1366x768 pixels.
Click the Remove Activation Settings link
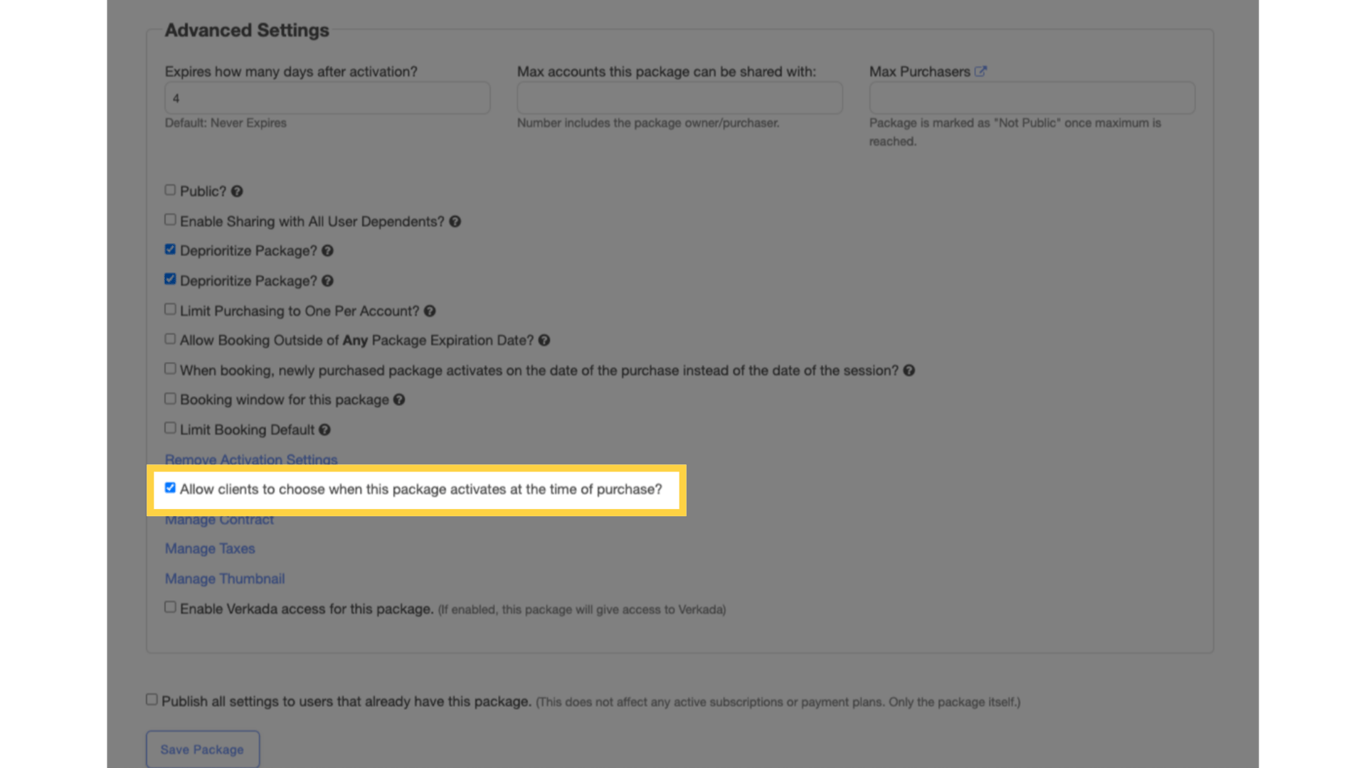[x=251, y=459]
